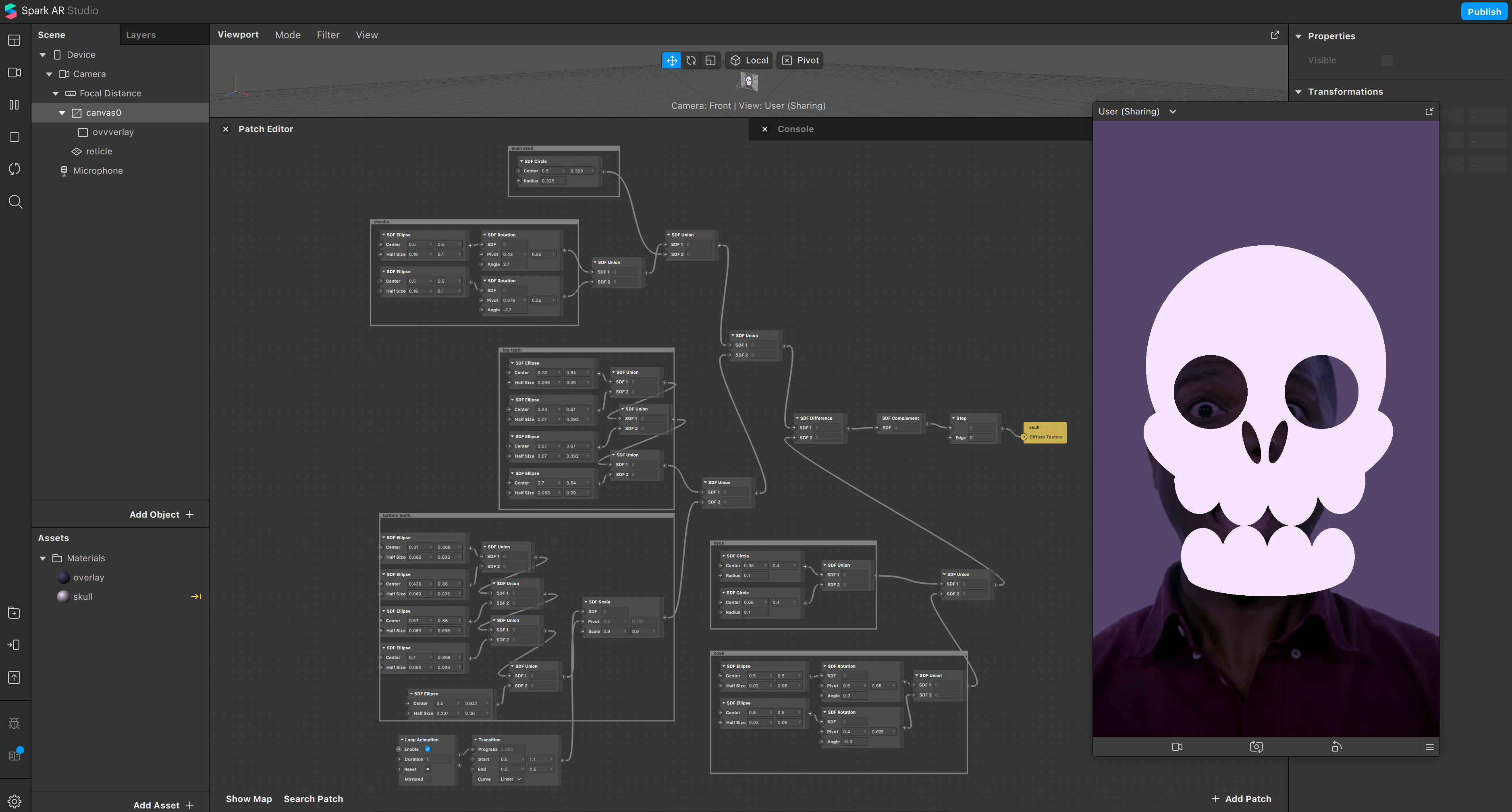Click the video record icon in preview
Viewport: 1512px width, 812px height.
click(x=1177, y=747)
